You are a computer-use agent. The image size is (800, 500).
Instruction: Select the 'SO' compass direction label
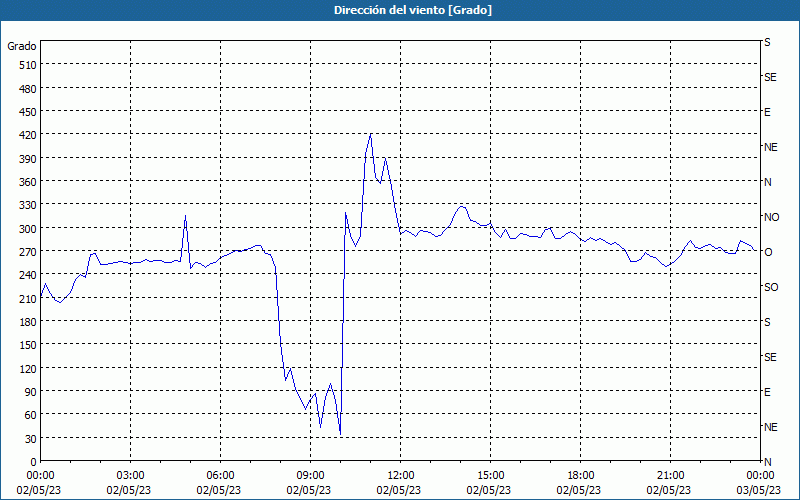tap(771, 287)
